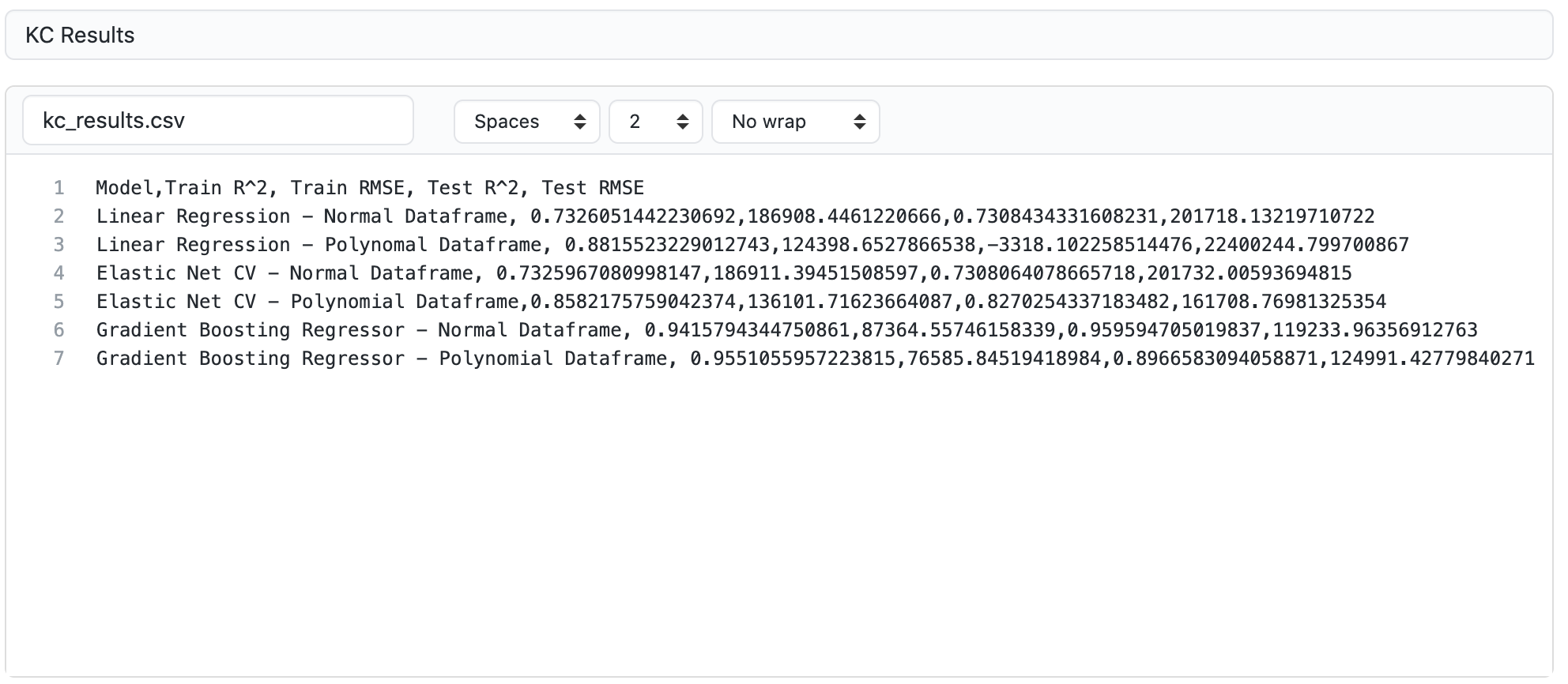Open the indent size dropdown showing 2
The height and width of the screenshot is (684, 1568).
pos(655,122)
